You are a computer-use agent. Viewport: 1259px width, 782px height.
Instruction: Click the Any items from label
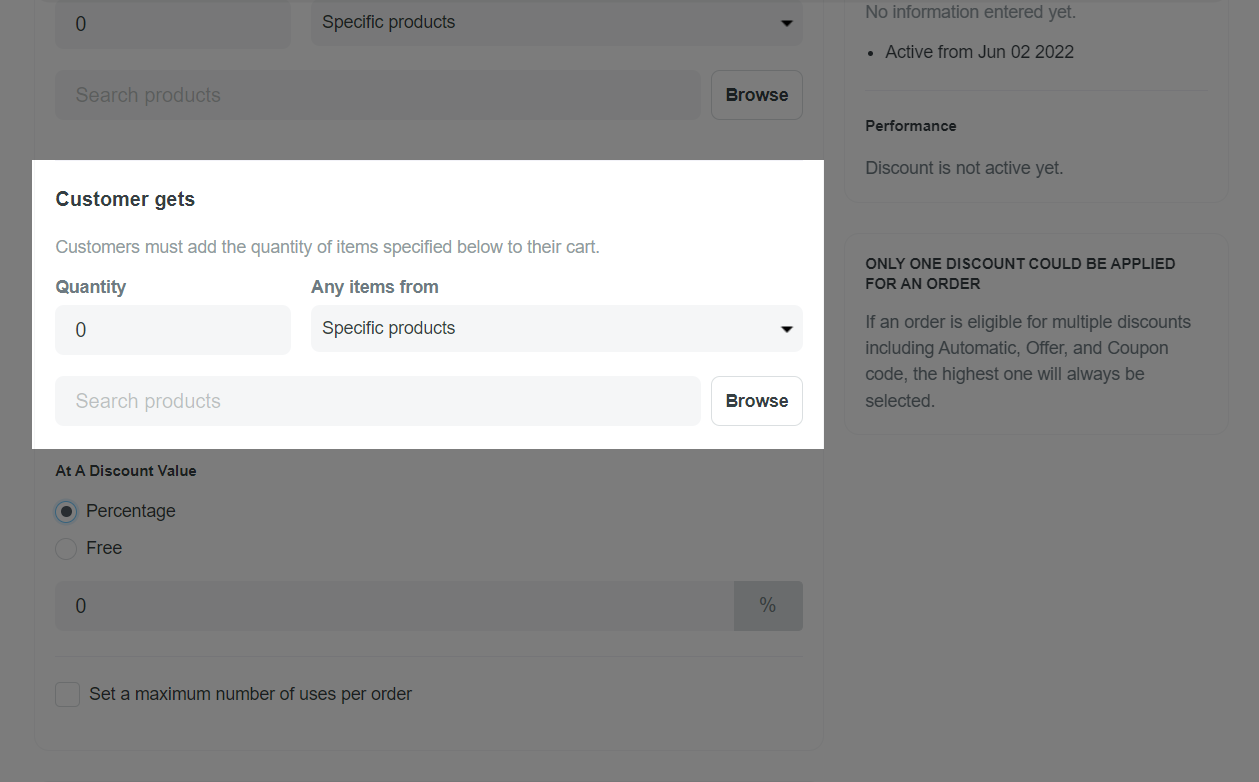click(375, 287)
